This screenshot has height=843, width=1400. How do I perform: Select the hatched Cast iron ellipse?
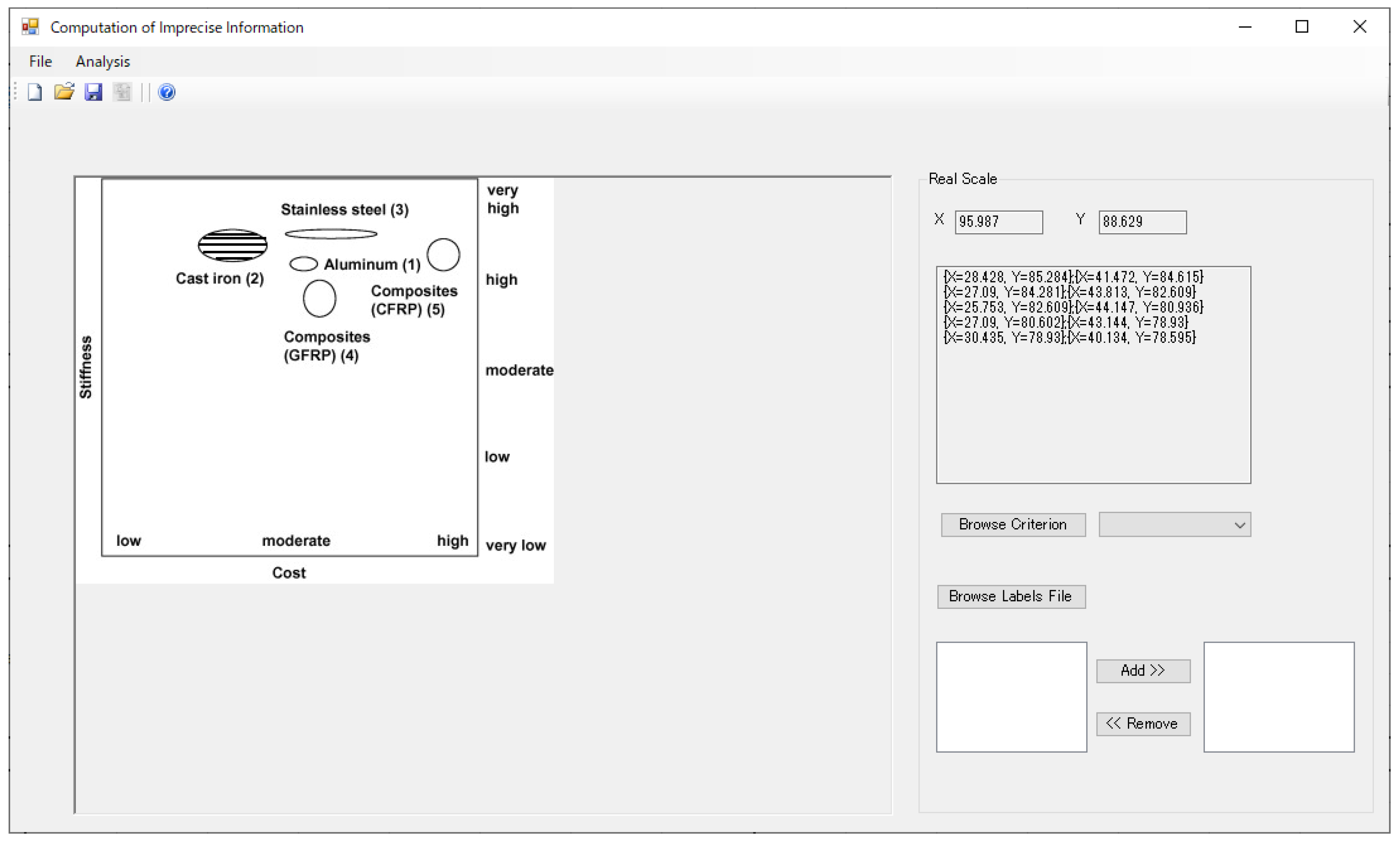pos(232,245)
